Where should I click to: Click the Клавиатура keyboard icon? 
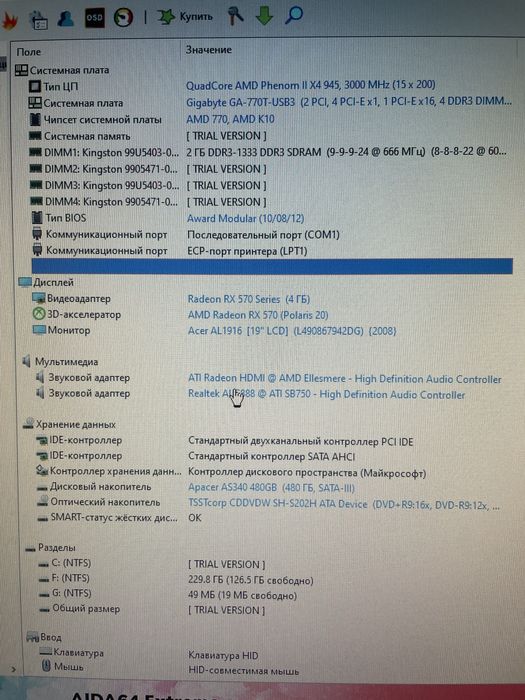46,652
